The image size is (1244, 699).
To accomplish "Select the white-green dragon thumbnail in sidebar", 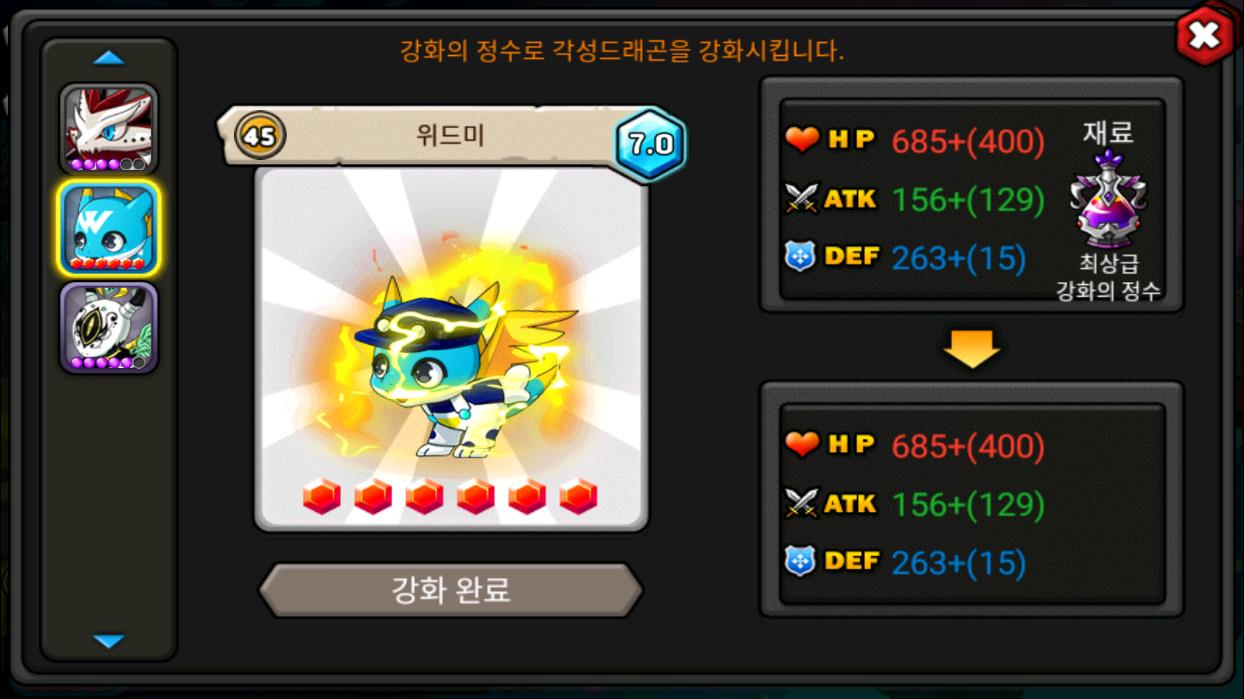I will pyautogui.click(x=109, y=327).
